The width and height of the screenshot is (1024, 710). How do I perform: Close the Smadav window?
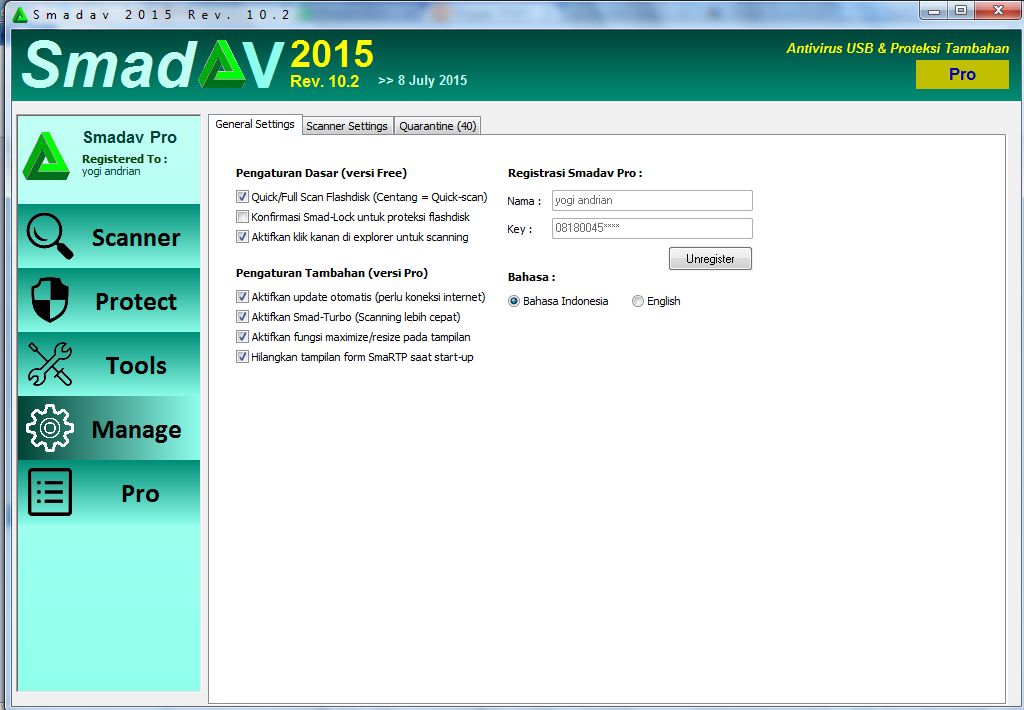pyautogui.click(x=998, y=10)
